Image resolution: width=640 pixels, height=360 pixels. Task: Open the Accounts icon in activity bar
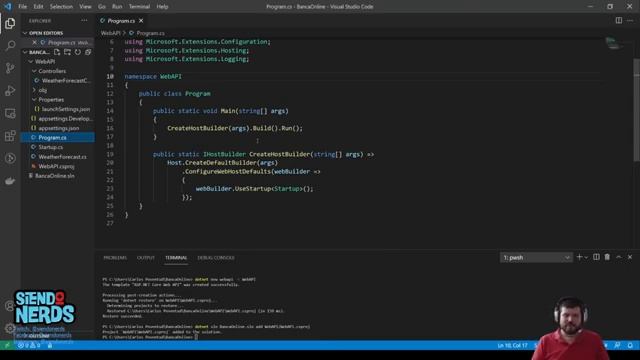(x=9, y=305)
